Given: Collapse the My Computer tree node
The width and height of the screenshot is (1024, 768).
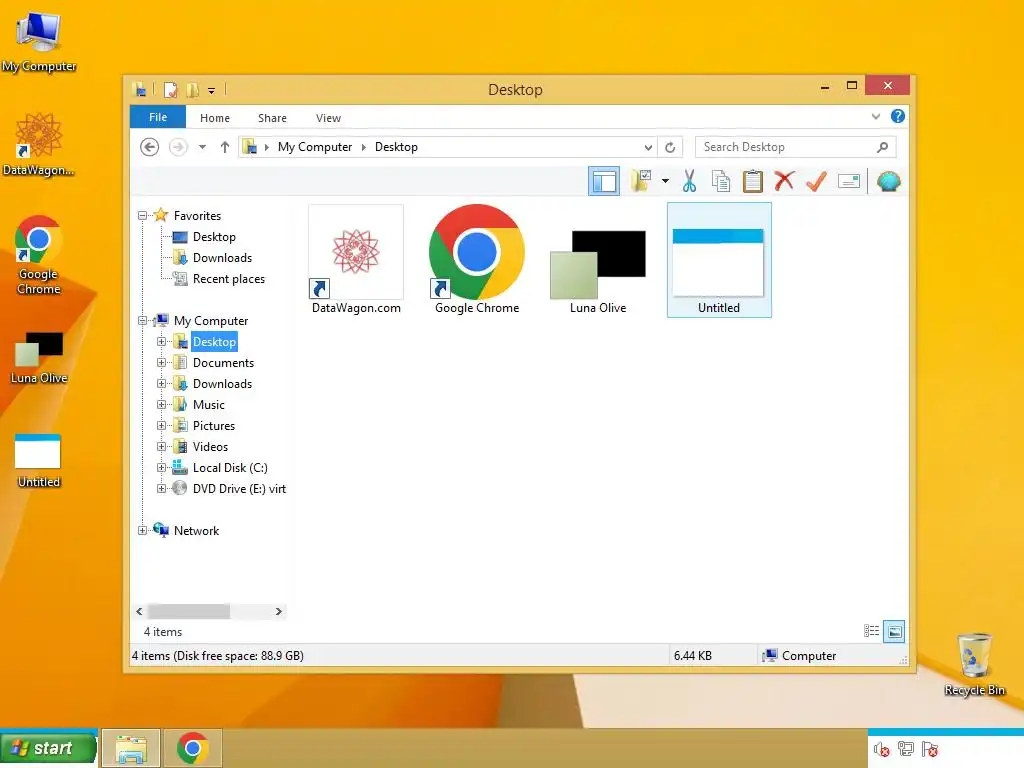Looking at the screenshot, I should point(142,321).
